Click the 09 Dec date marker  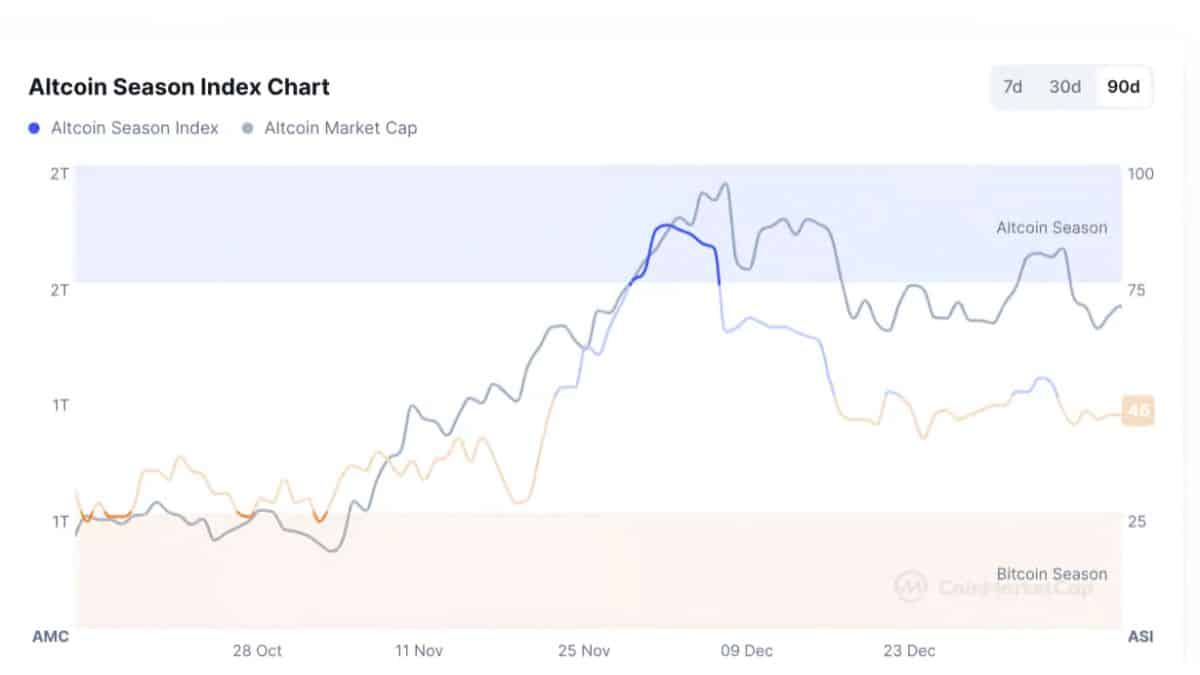tap(745, 650)
